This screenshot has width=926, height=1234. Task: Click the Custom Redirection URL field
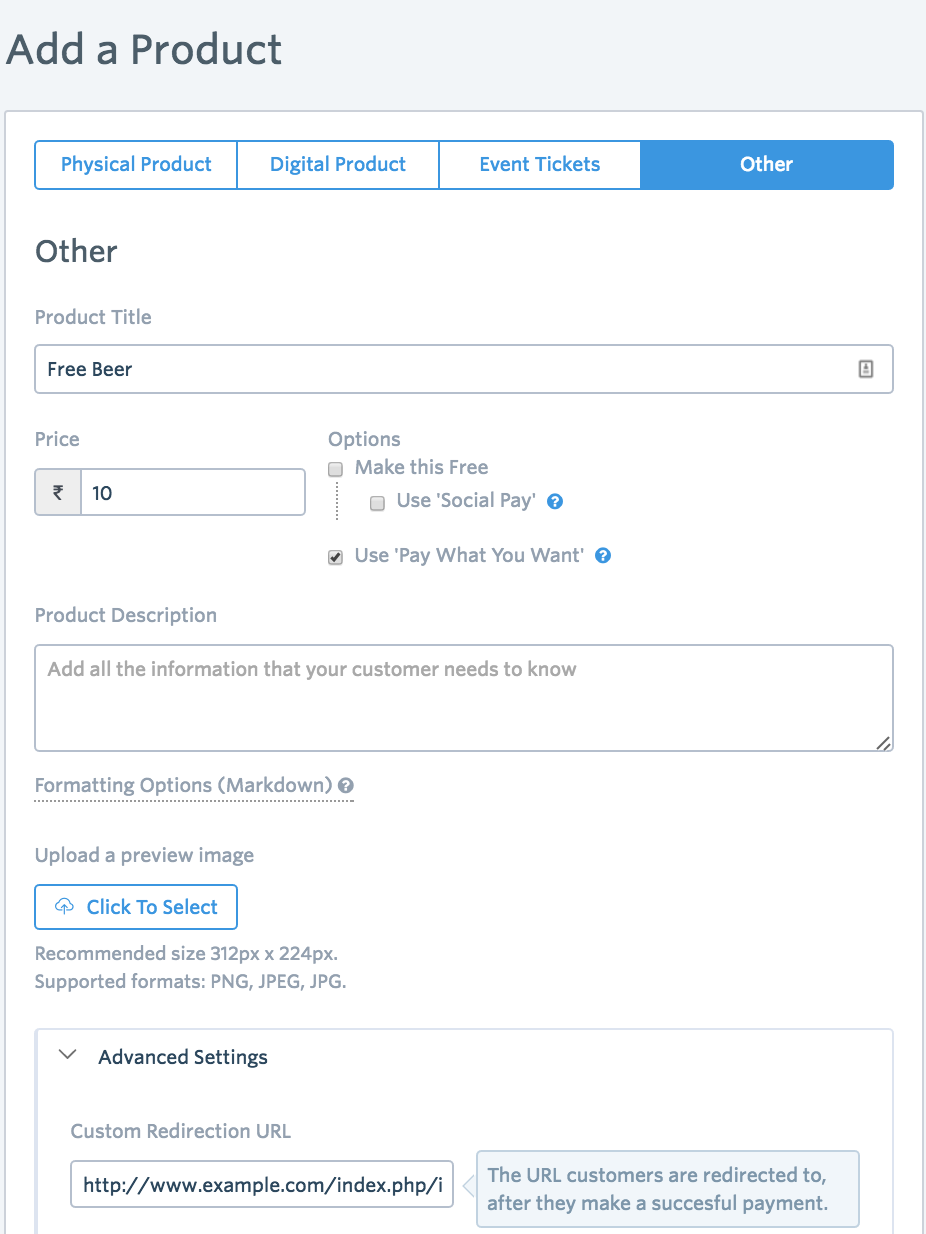coord(262,1185)
